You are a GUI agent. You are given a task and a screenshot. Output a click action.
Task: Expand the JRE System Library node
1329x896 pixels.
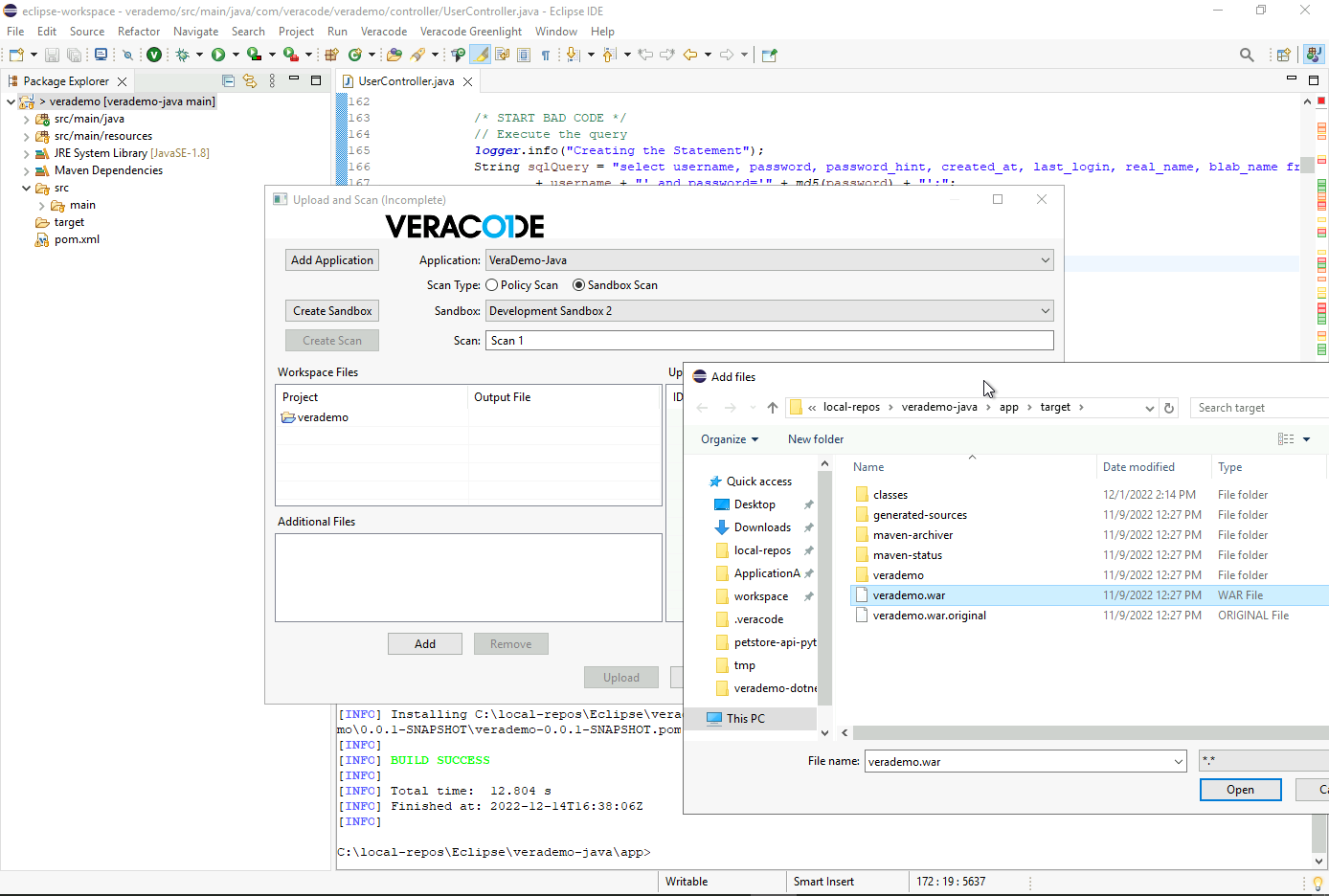coord(26,153)
